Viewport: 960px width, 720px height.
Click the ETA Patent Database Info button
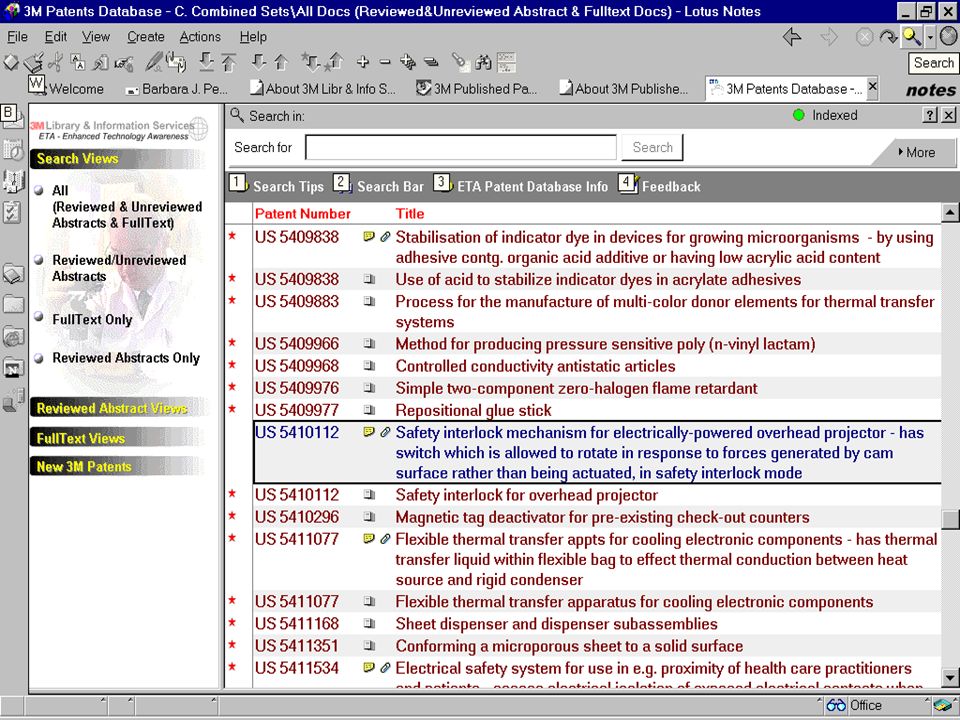point(521,185)
